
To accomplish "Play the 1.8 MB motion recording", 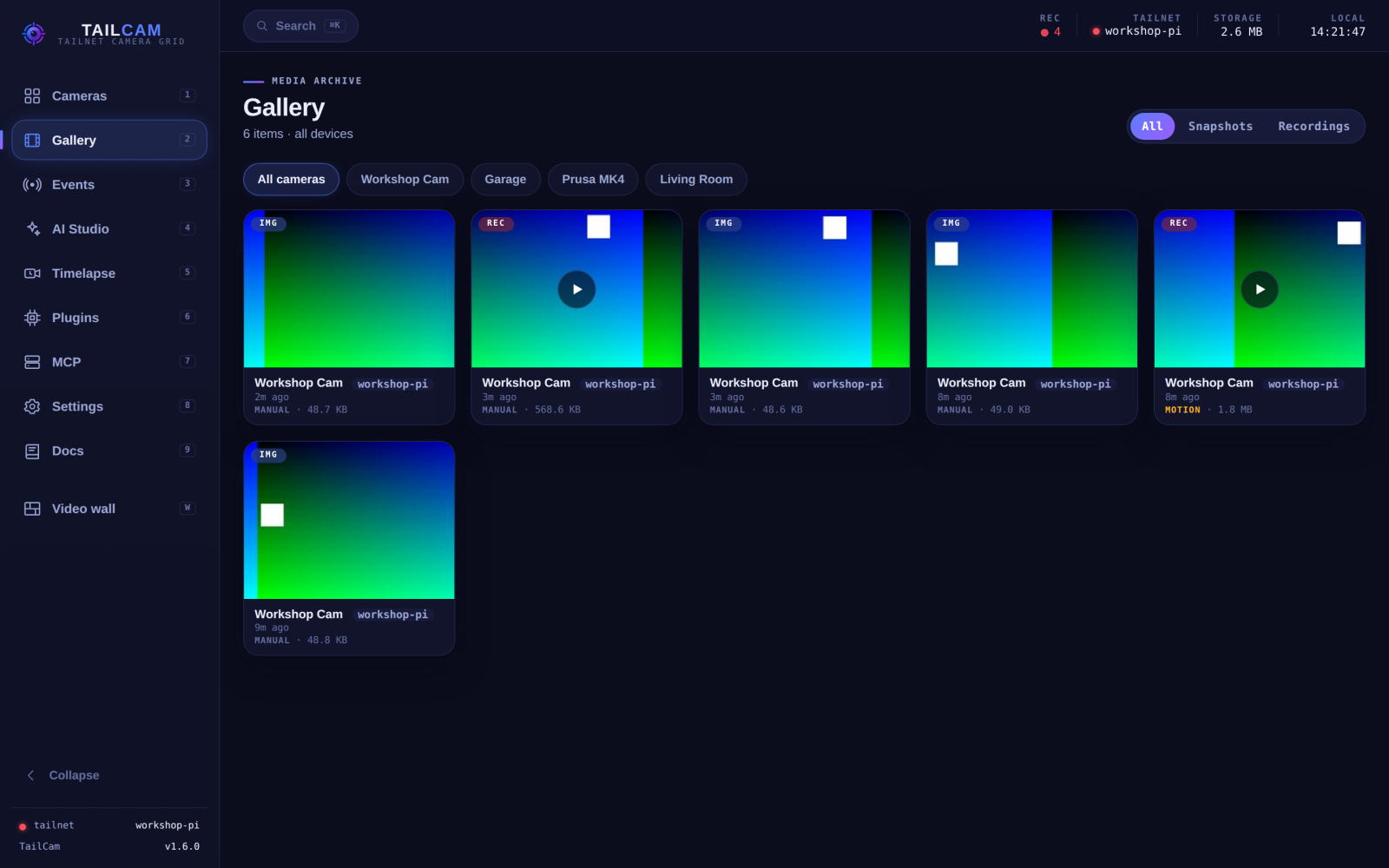I will [1260, 289].
